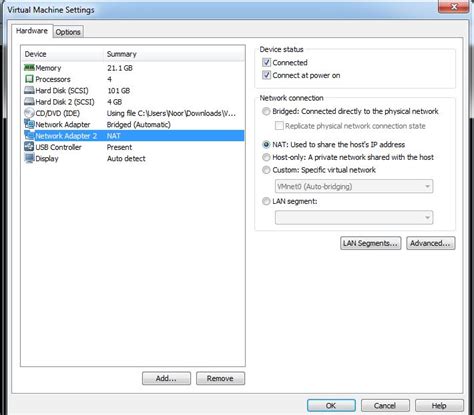Remove the selected device
The height and width of the screenshot is (415, 474).
220,378
